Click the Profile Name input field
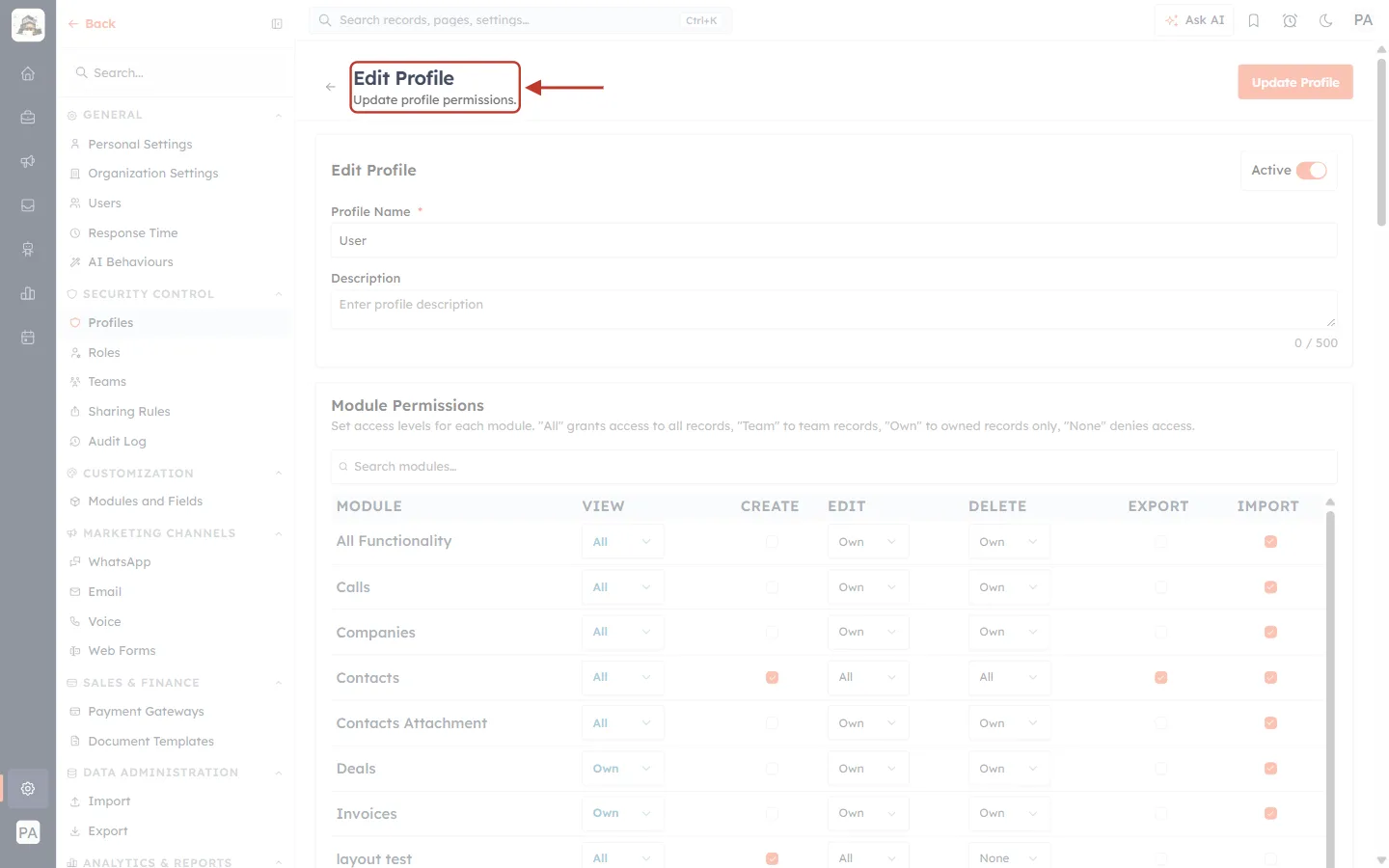 coord(833,241)
